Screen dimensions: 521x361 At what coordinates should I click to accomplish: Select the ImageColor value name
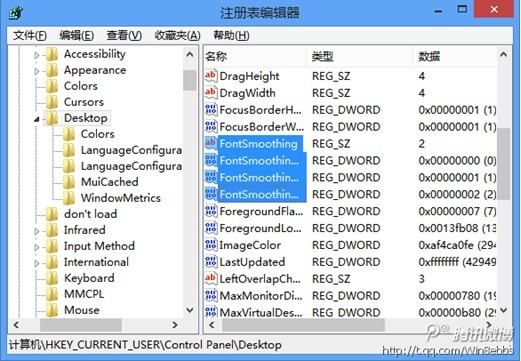point(250,245)
